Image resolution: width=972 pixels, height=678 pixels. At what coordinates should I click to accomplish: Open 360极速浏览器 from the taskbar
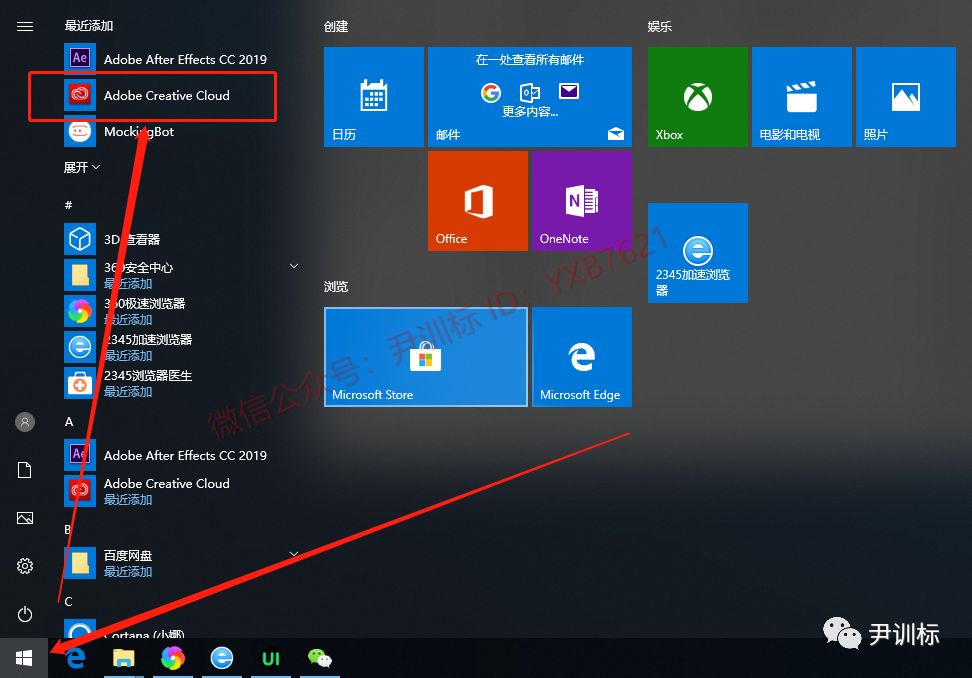pyautogui.click(x=172, y=658)
